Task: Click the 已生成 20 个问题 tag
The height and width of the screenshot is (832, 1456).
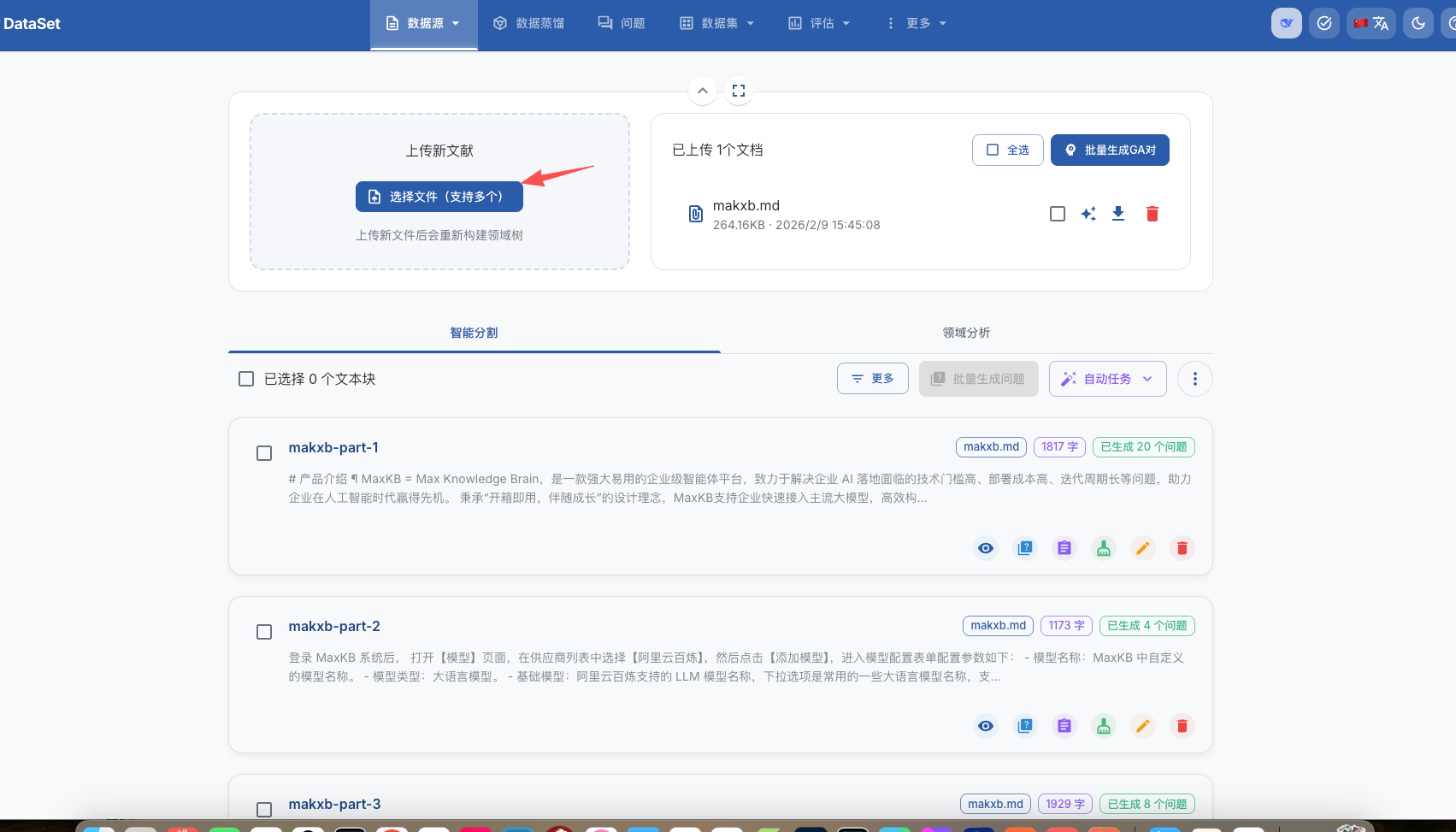Action: (1144, 446)
